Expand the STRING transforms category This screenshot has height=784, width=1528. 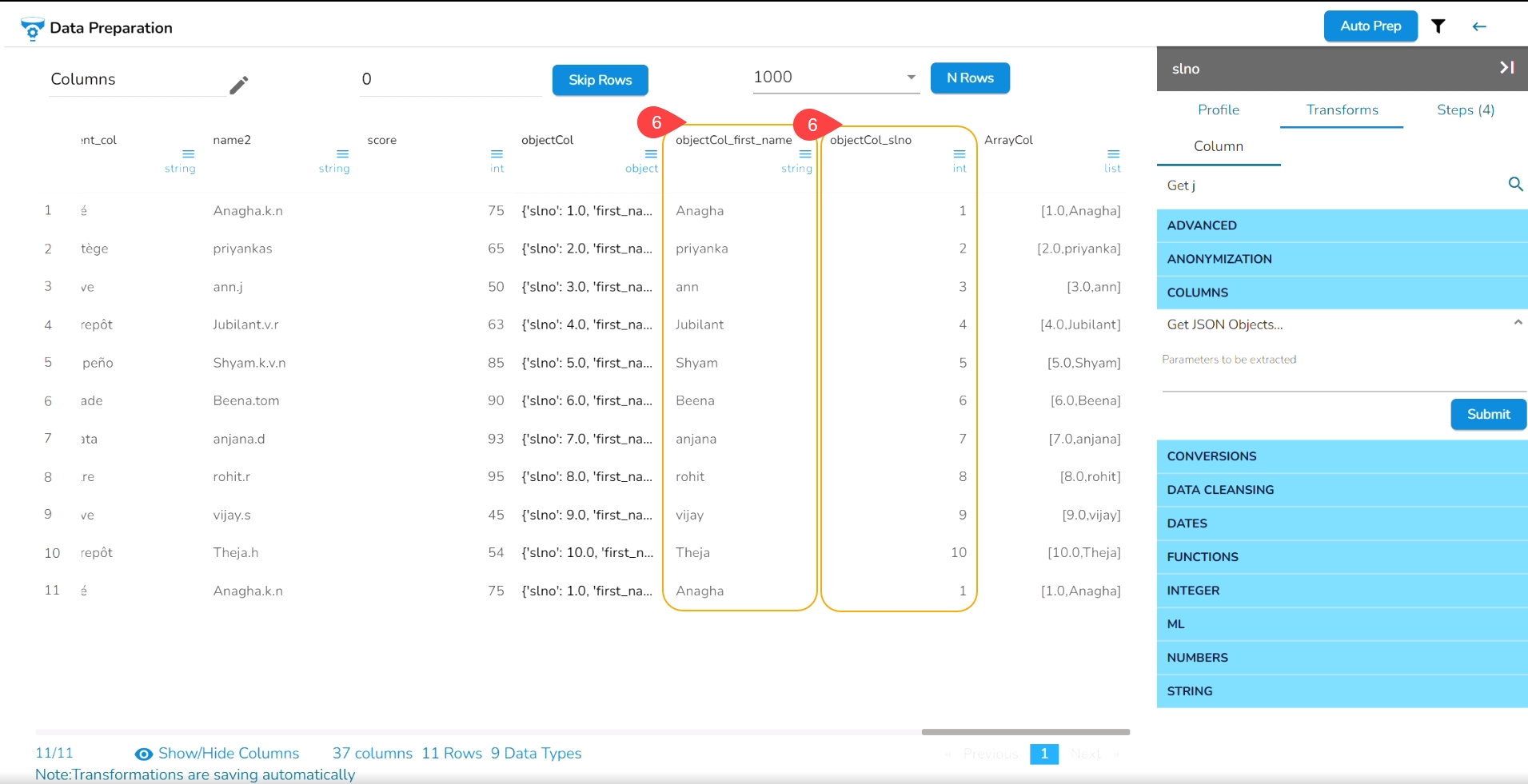point(1342,691)
